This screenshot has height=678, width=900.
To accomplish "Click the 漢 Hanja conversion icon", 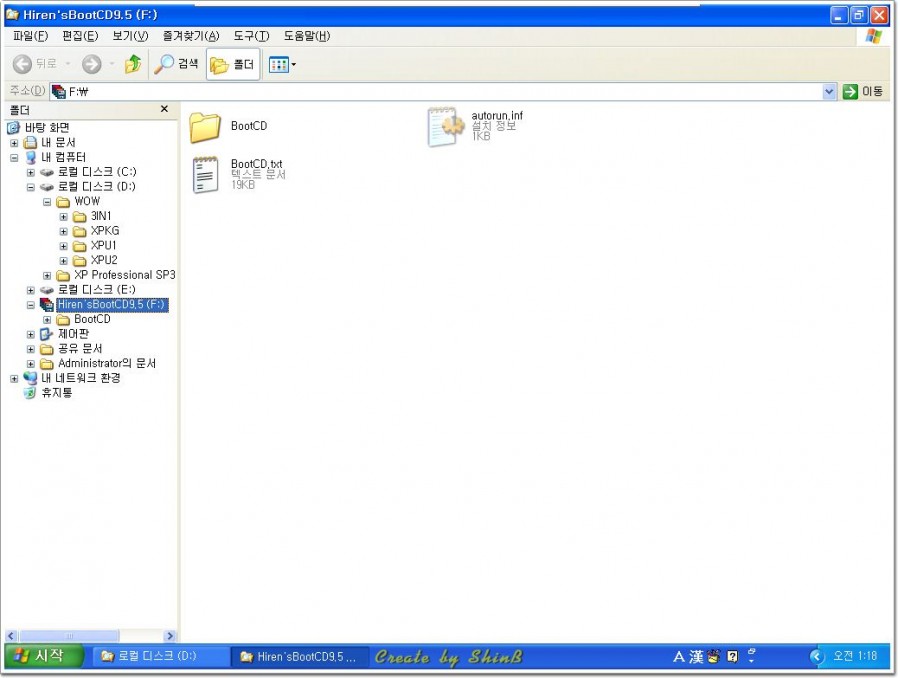I will click(696, 656).
